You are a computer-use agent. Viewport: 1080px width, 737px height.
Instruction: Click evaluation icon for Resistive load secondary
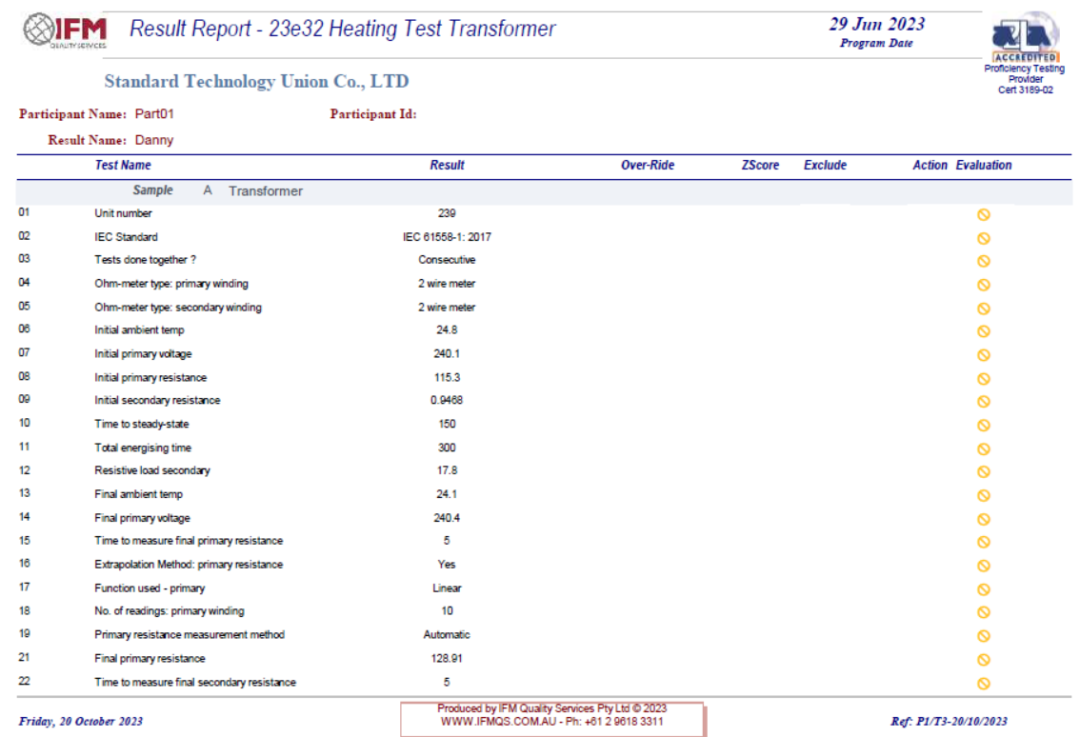(x=983, y=472)
